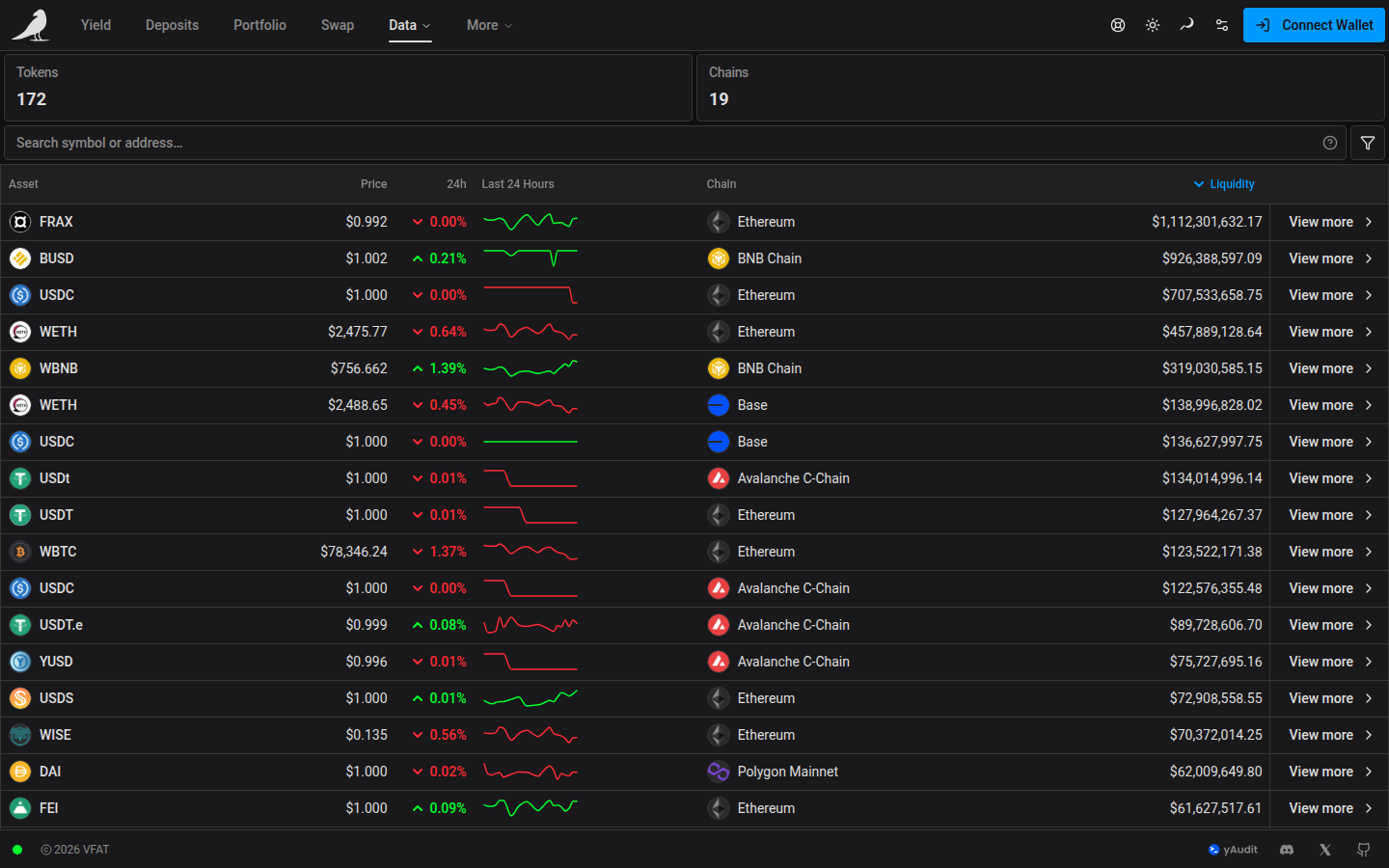Click the Asset column header
The width and height of the screenshot is (1389, 868).
(24, 184)
